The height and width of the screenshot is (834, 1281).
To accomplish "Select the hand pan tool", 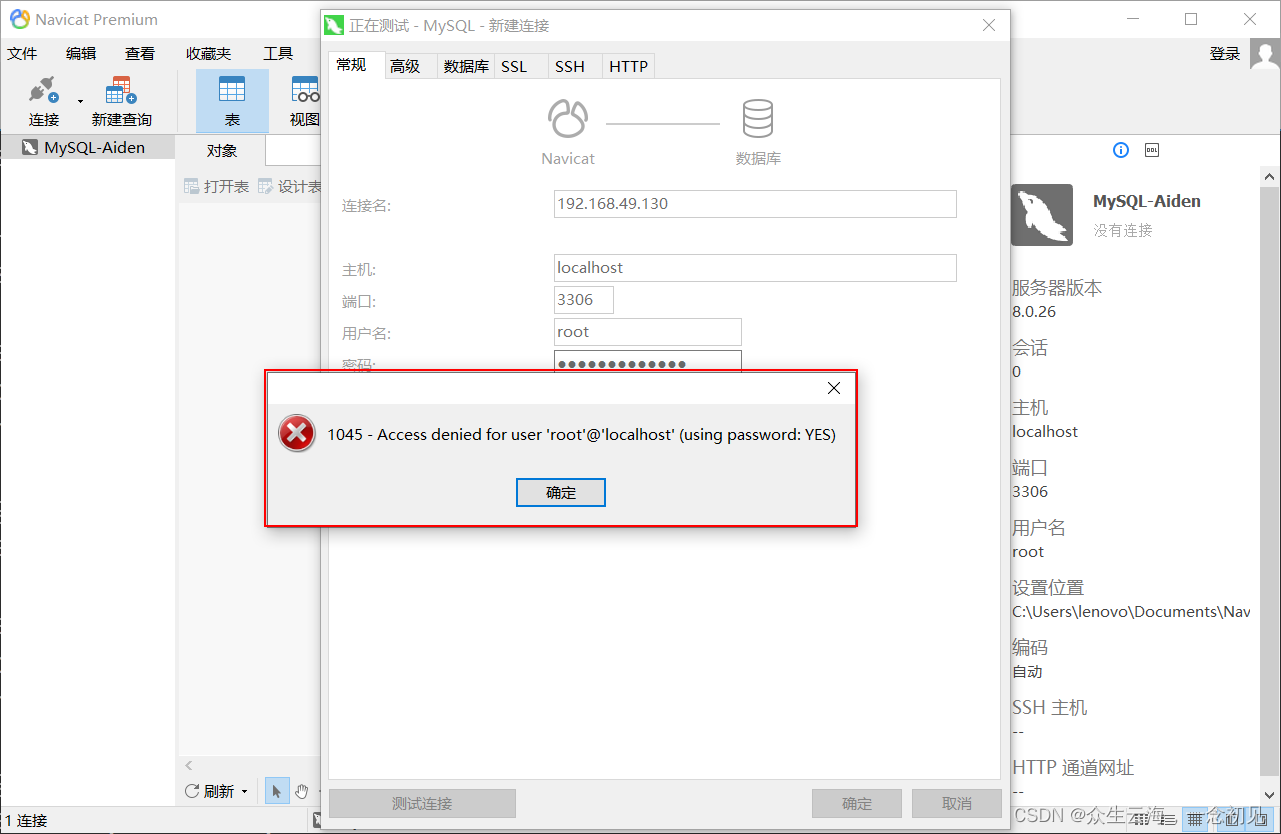I will click(x=301, y=791).
